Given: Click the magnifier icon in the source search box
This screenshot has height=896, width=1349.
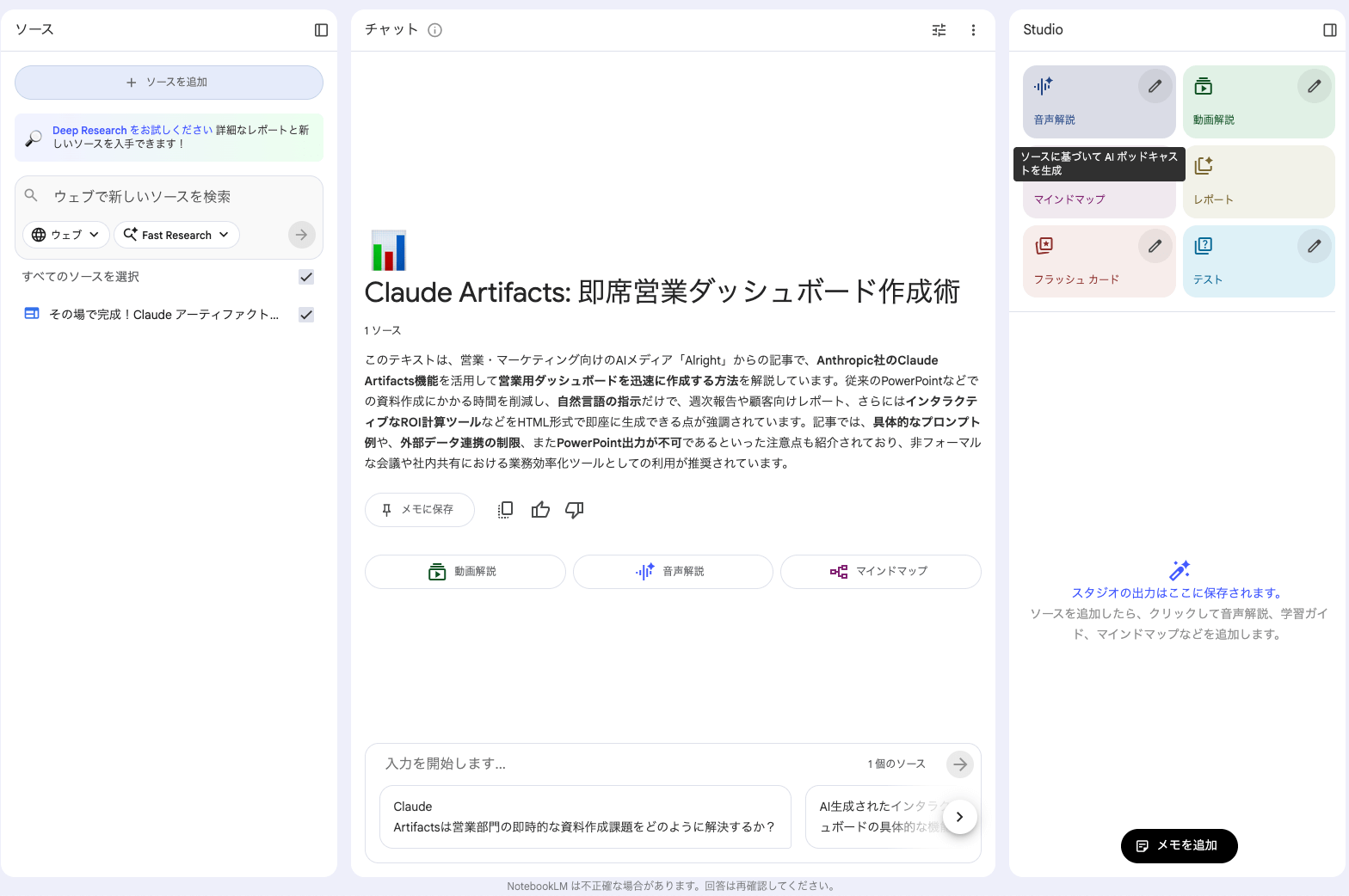Looking at the screenshot, I should click(31, 195).
